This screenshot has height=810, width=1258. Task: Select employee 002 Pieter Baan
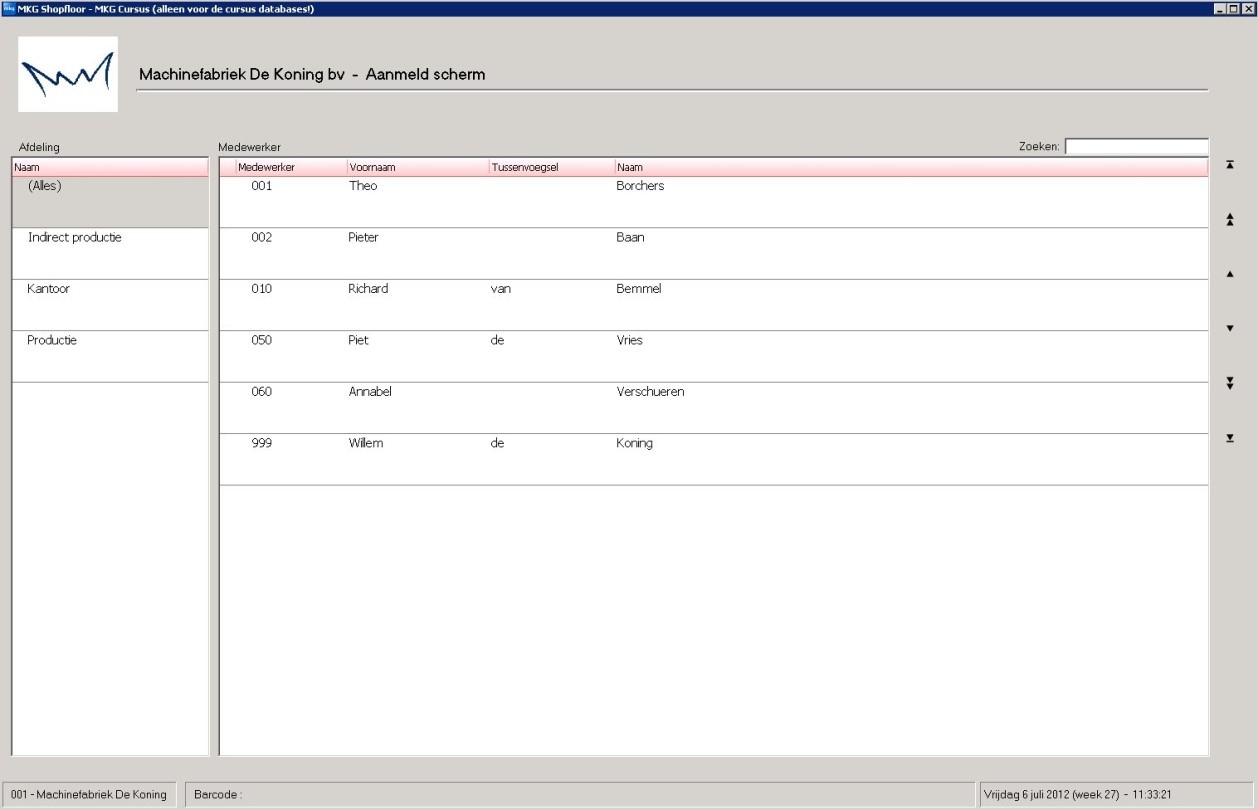(x=714, y=254)
